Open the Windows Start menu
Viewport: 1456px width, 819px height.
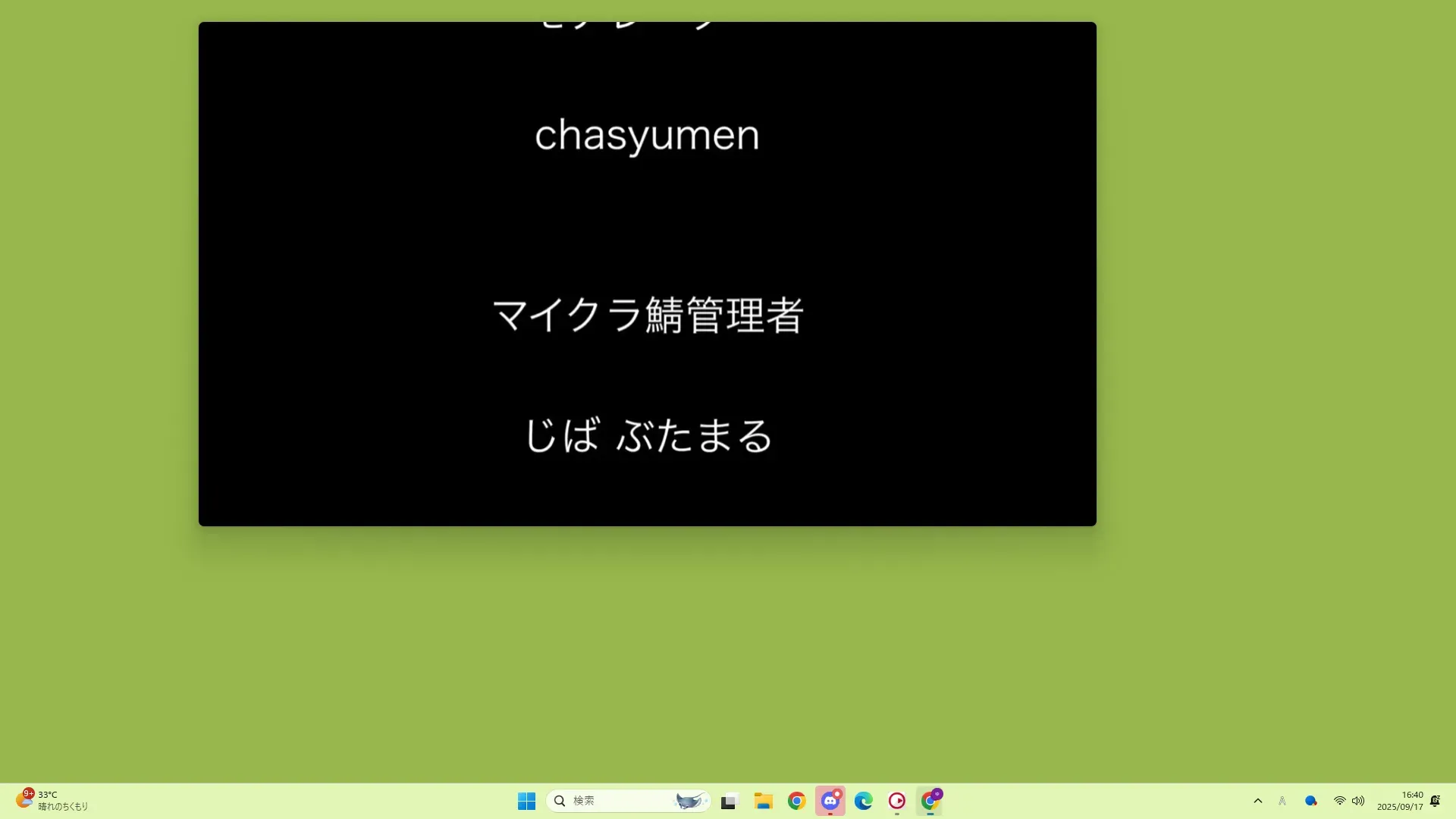[526, 801]
